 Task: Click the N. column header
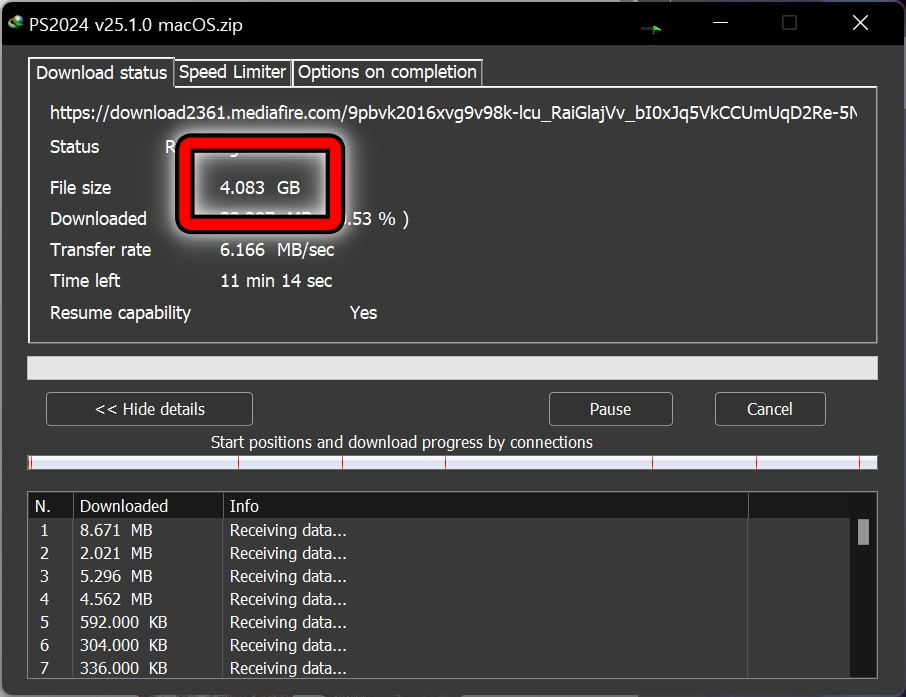click(50, 506)
